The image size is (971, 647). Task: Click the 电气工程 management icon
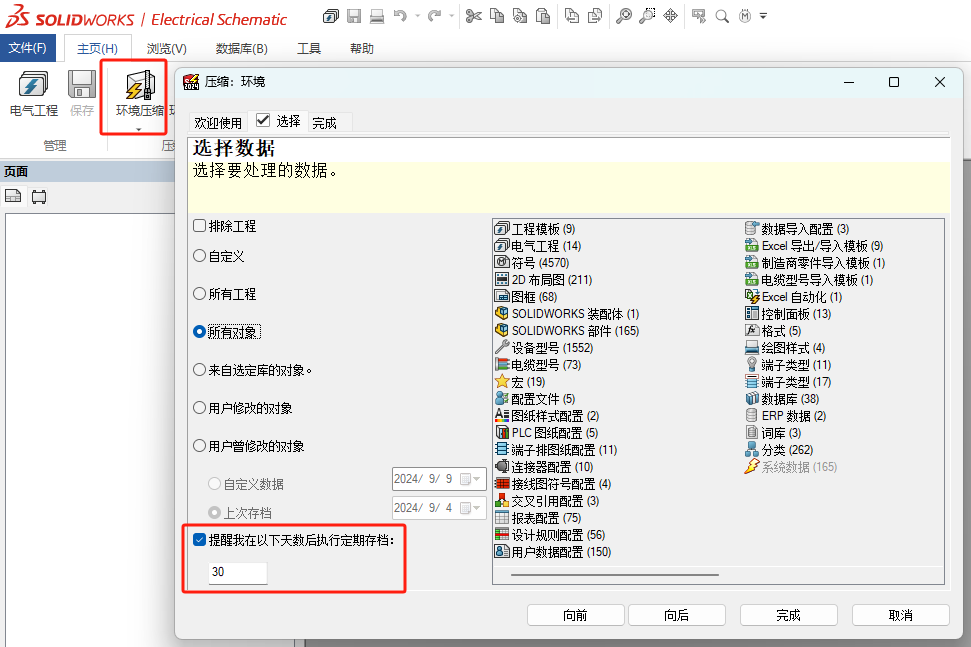pos(33,89)
